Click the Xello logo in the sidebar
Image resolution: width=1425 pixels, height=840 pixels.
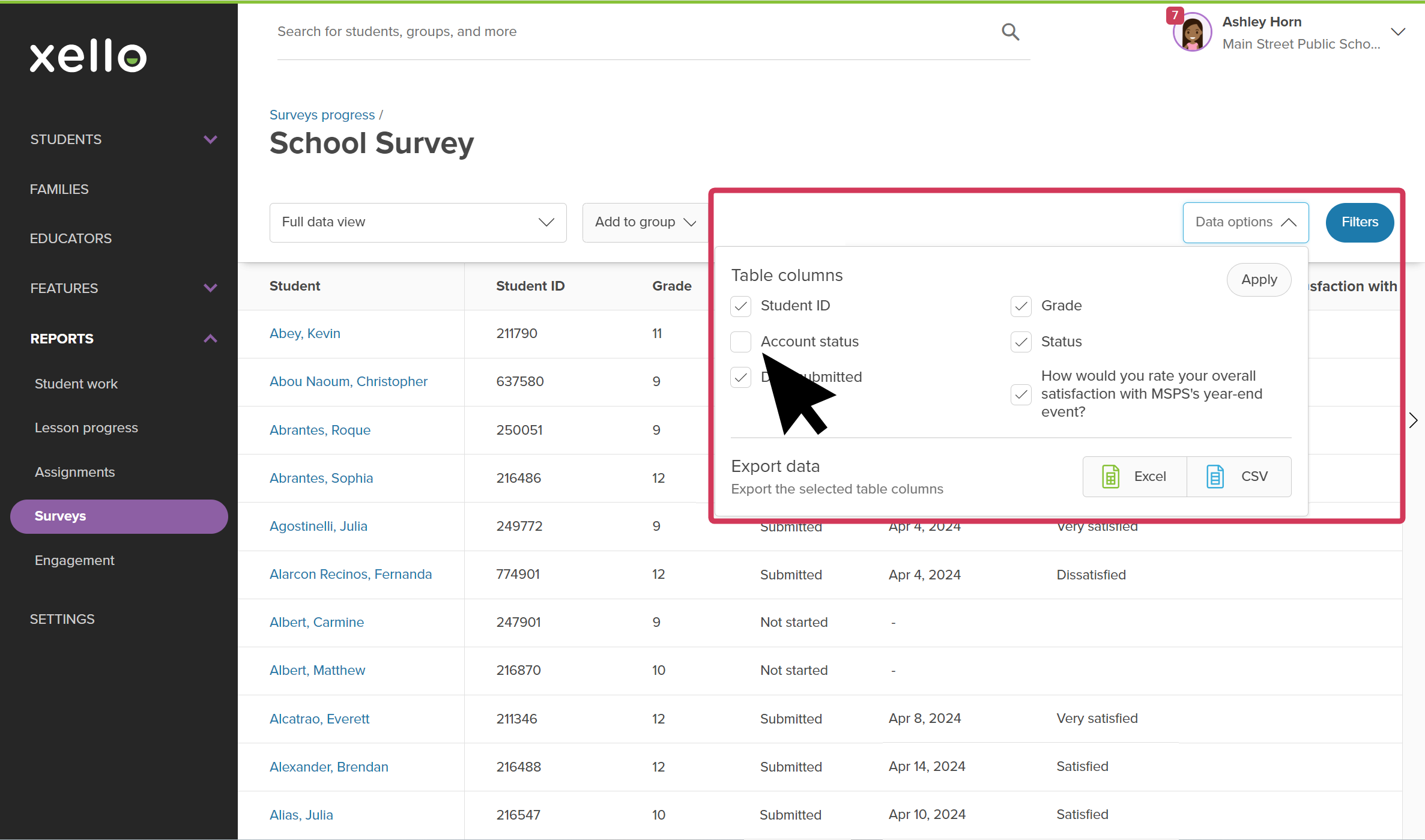tap(88, 56)
